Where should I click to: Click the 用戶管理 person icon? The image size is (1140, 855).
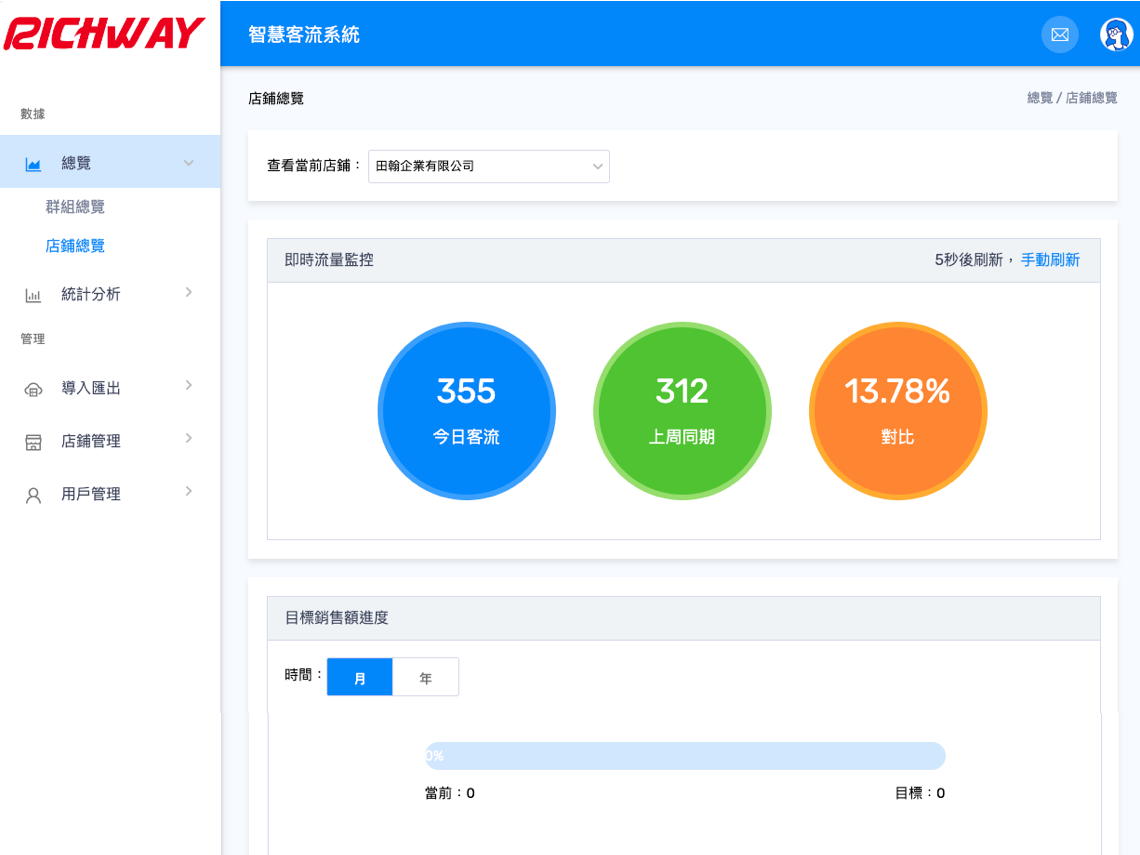click(x=33, y=495)
